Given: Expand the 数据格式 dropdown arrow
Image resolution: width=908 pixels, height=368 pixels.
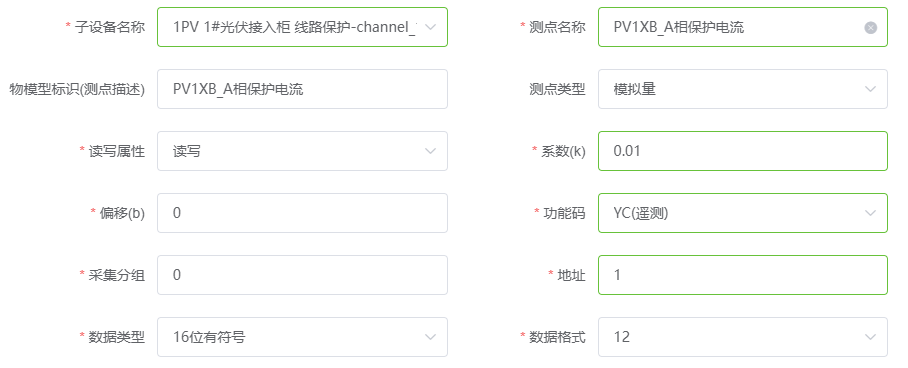Looking at the screenshot, I should pyautogui.click(x=870, y=337).
